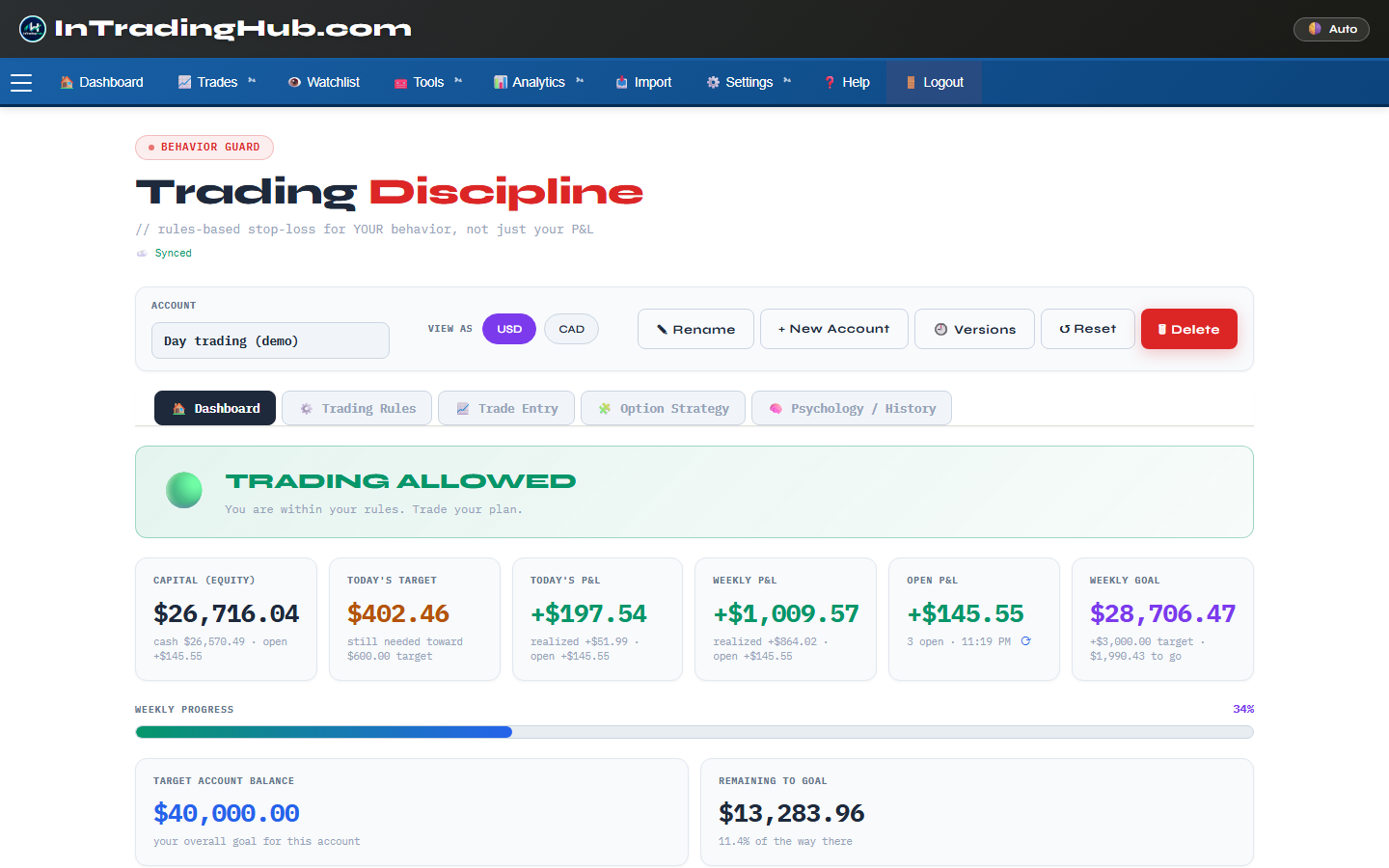Toggle the Auto theme switch
The width and height of the screenshot is (1389, 868).
(x=1331, y=29)
